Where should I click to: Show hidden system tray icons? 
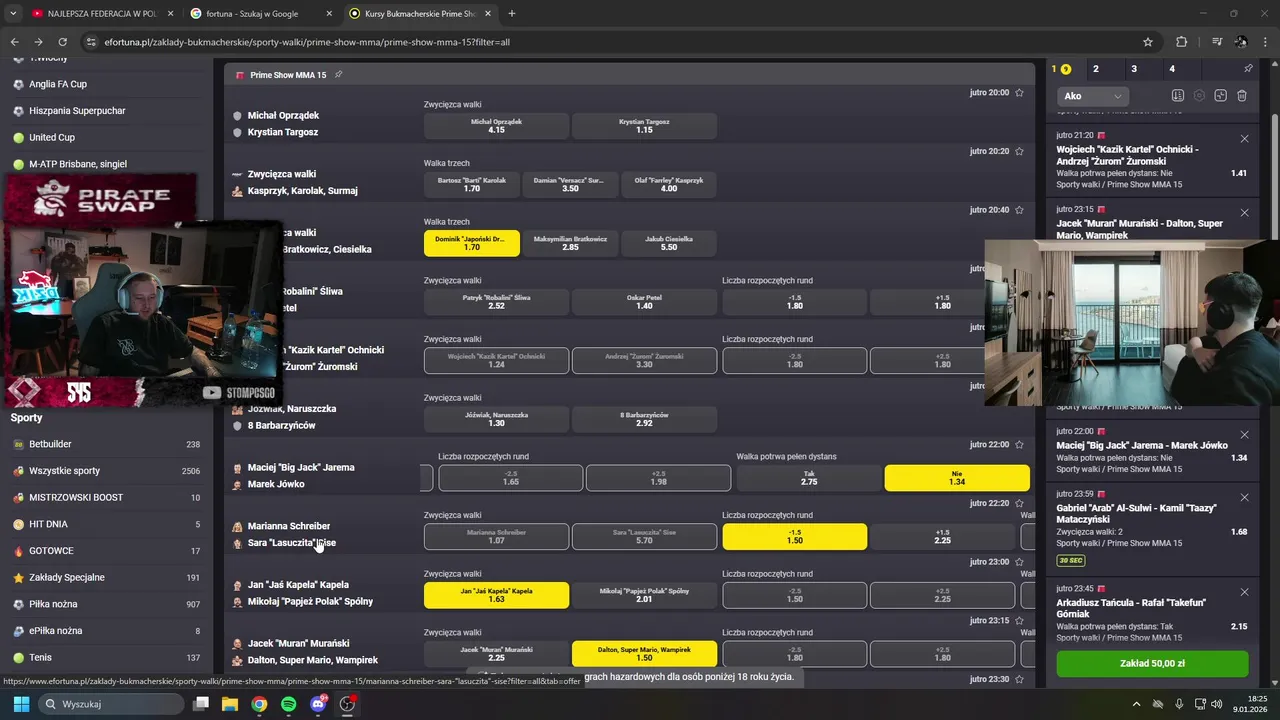pos(1135,704)
